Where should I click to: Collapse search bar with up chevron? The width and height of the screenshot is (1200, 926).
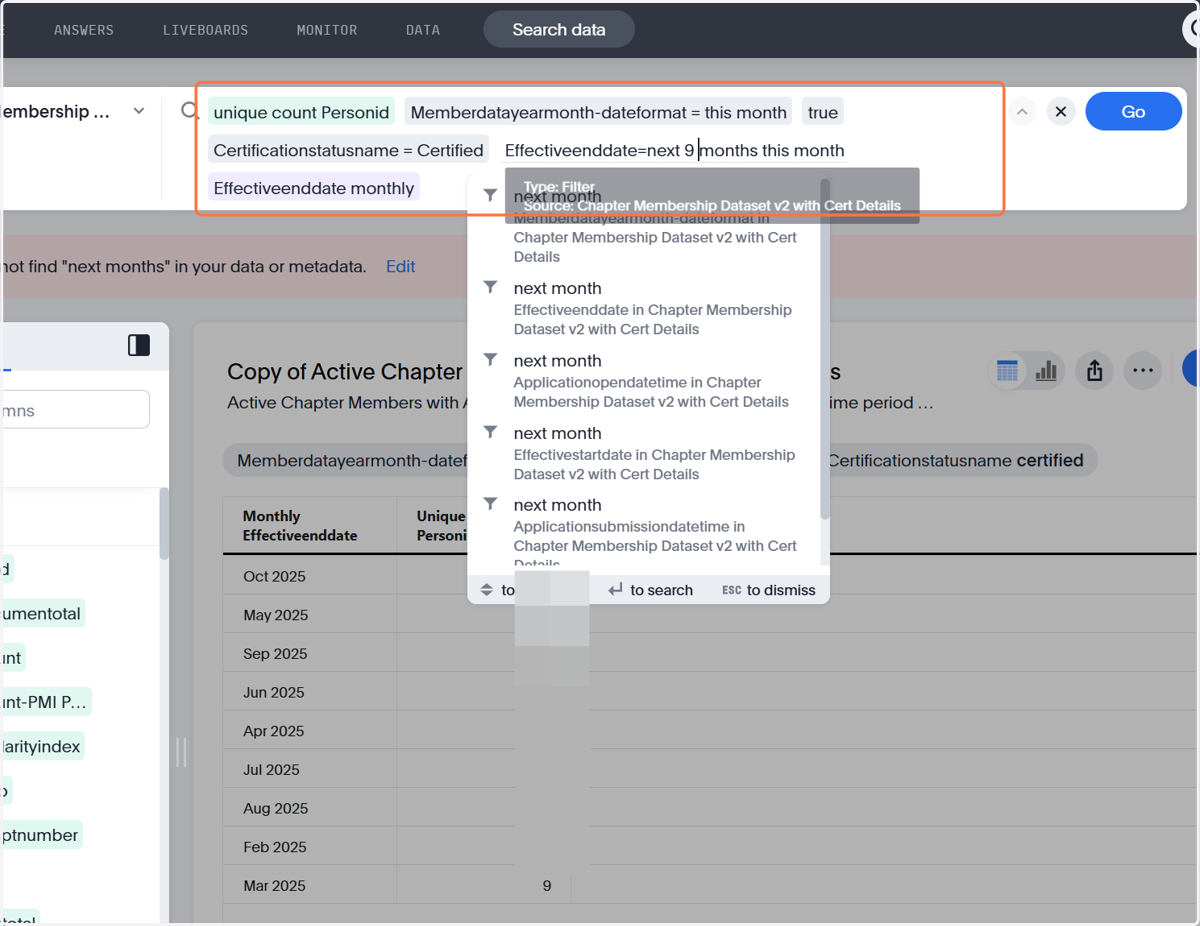[x=1022, y=112]
